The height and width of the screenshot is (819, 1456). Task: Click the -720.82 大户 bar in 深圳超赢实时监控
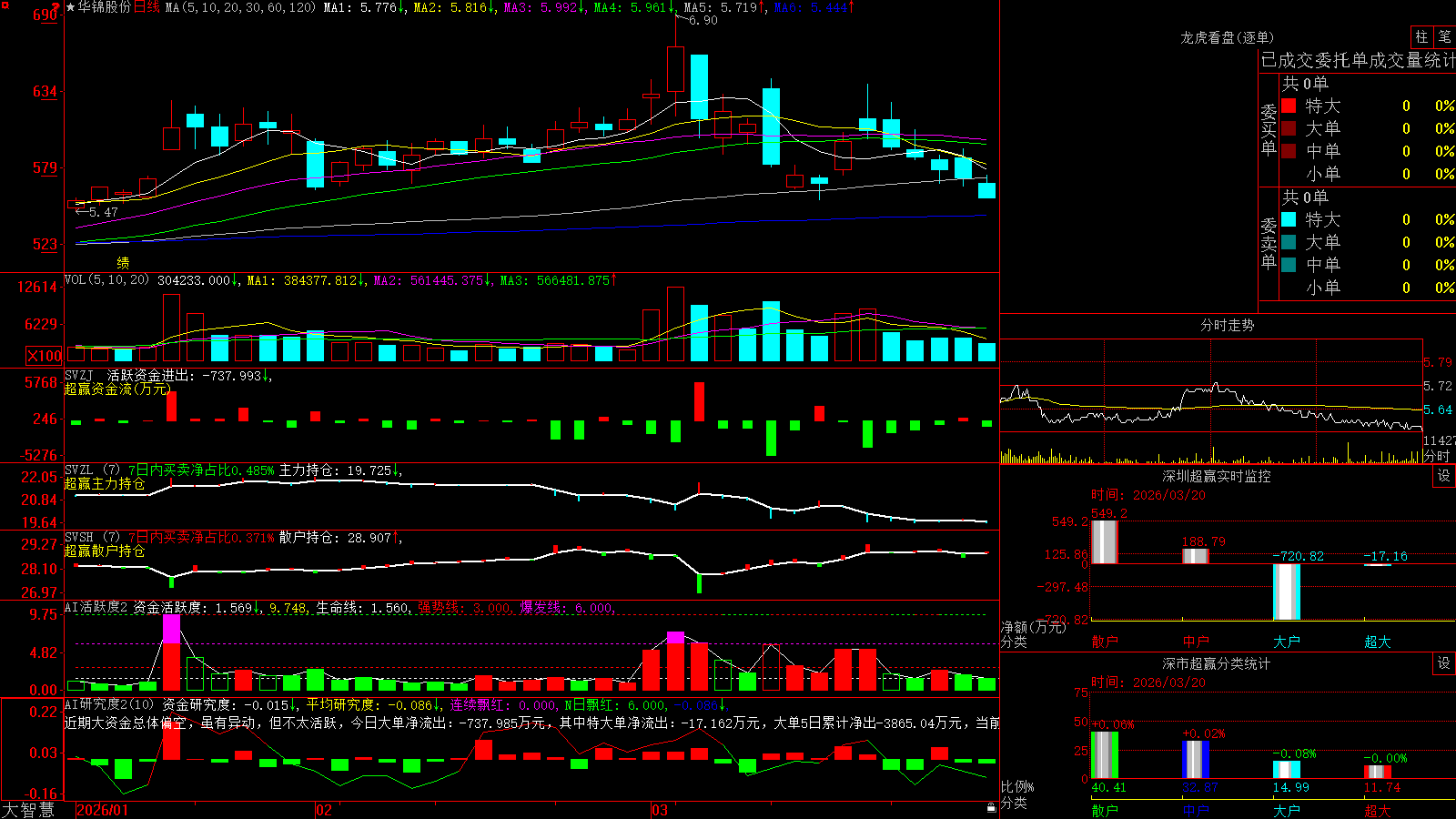[x=1286, y=591]
